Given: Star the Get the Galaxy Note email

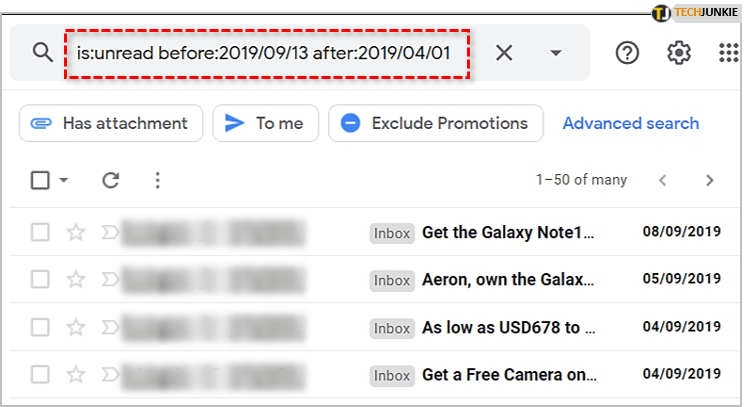Looking at the screenshot, I should [76, 233].
